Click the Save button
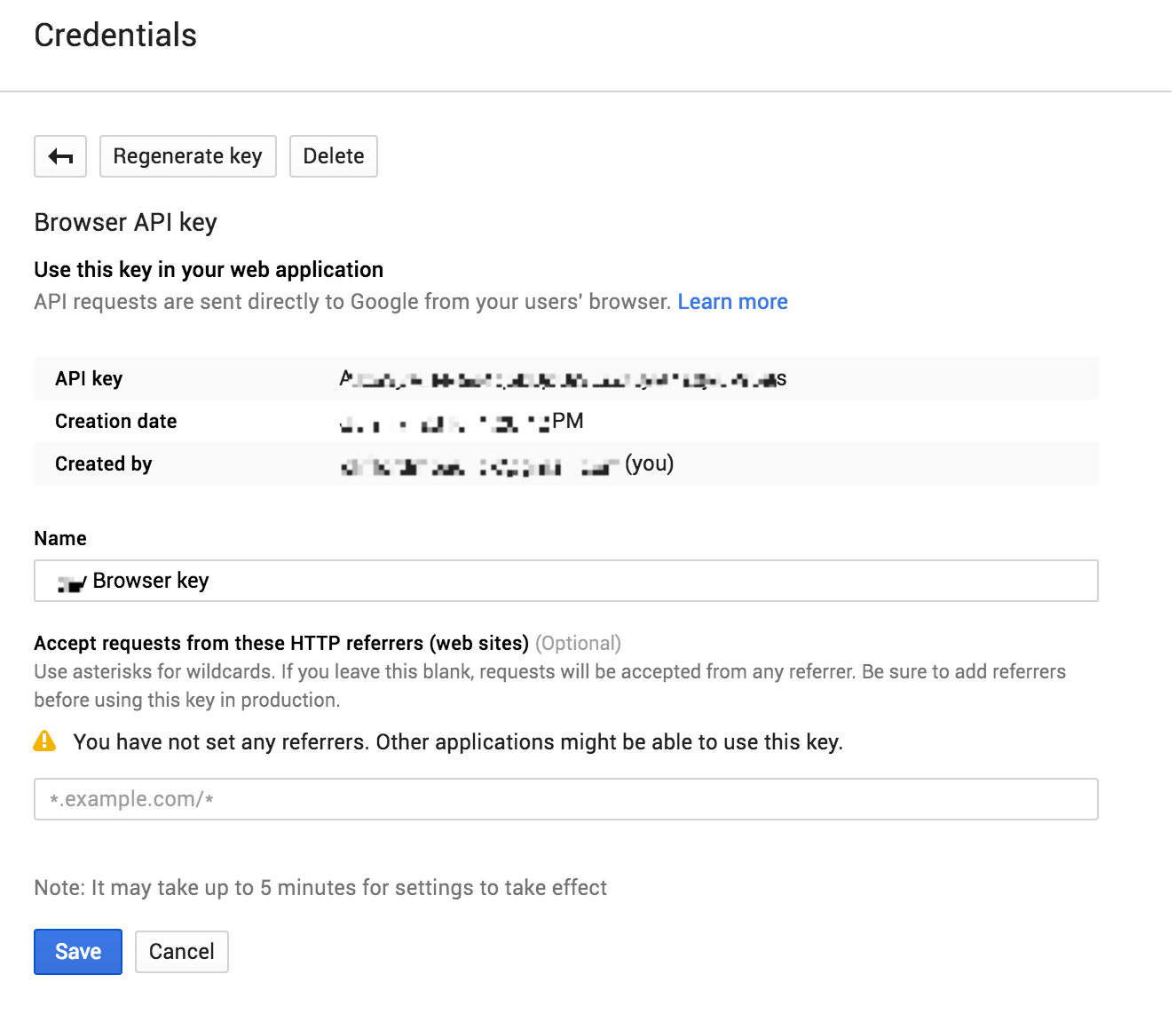1176x1030 pixels. tap(77, 951)
